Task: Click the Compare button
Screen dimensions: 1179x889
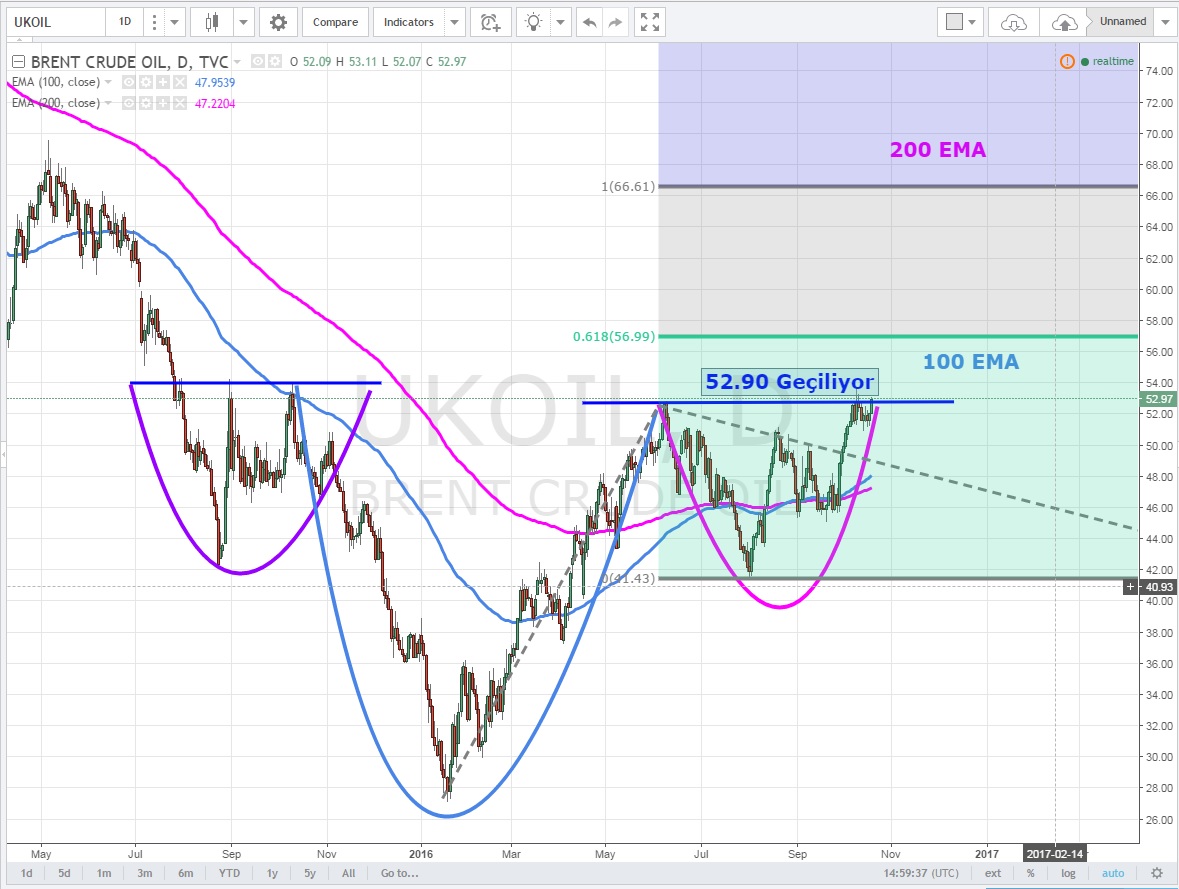Action: [x=335, y=22]
